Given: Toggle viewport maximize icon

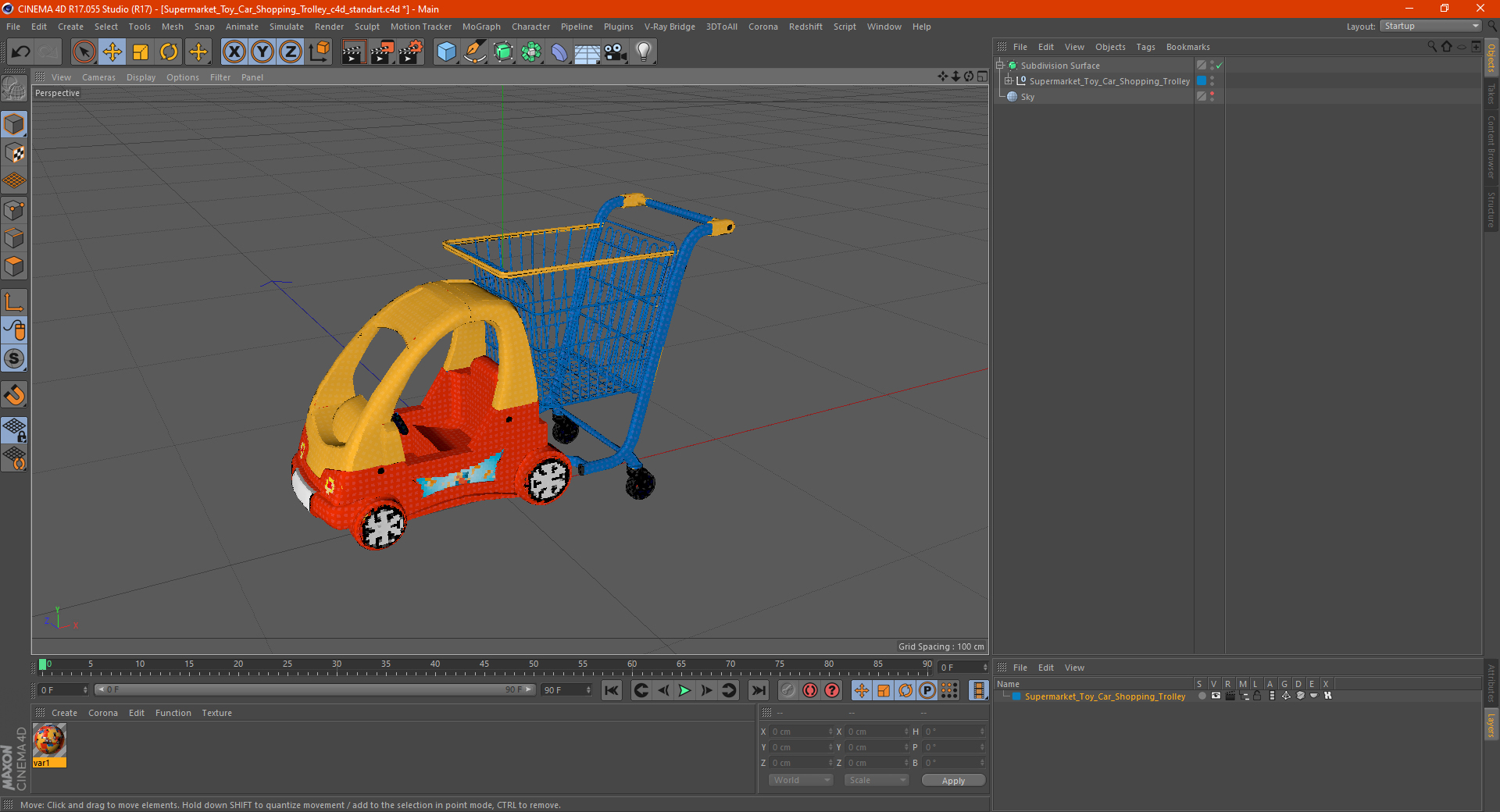Looking at the screenshot, I should [x=982, y=77].
